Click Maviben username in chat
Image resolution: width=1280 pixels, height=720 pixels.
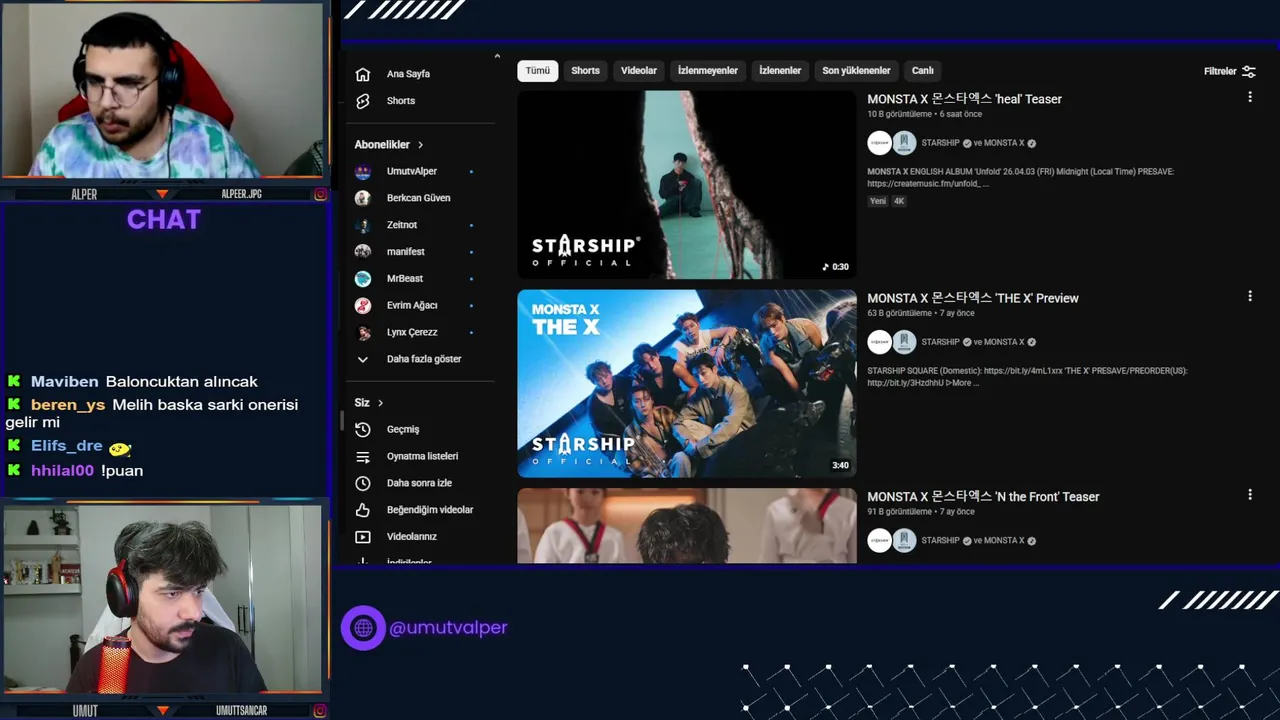pos(64,382)
